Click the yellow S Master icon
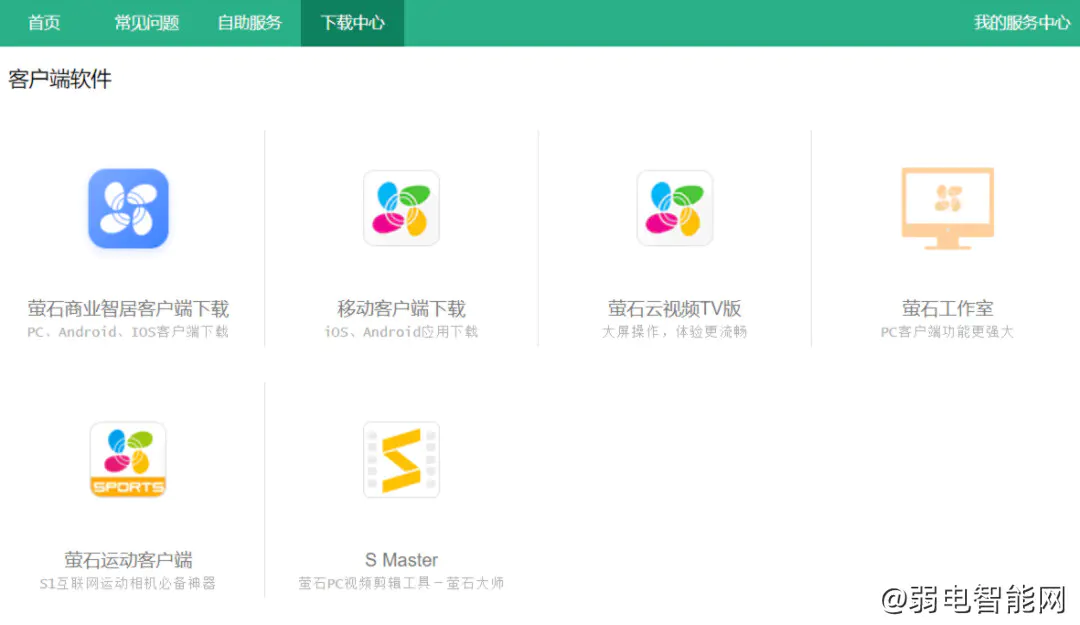The height and width of the screenshot is (625, 1080). tap(402, 460)
